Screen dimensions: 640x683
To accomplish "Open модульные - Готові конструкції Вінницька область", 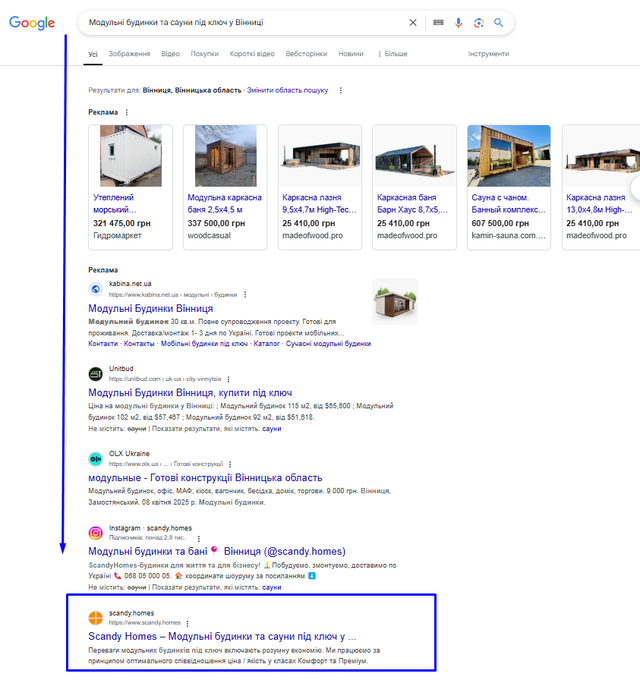I will pos(205,478).
